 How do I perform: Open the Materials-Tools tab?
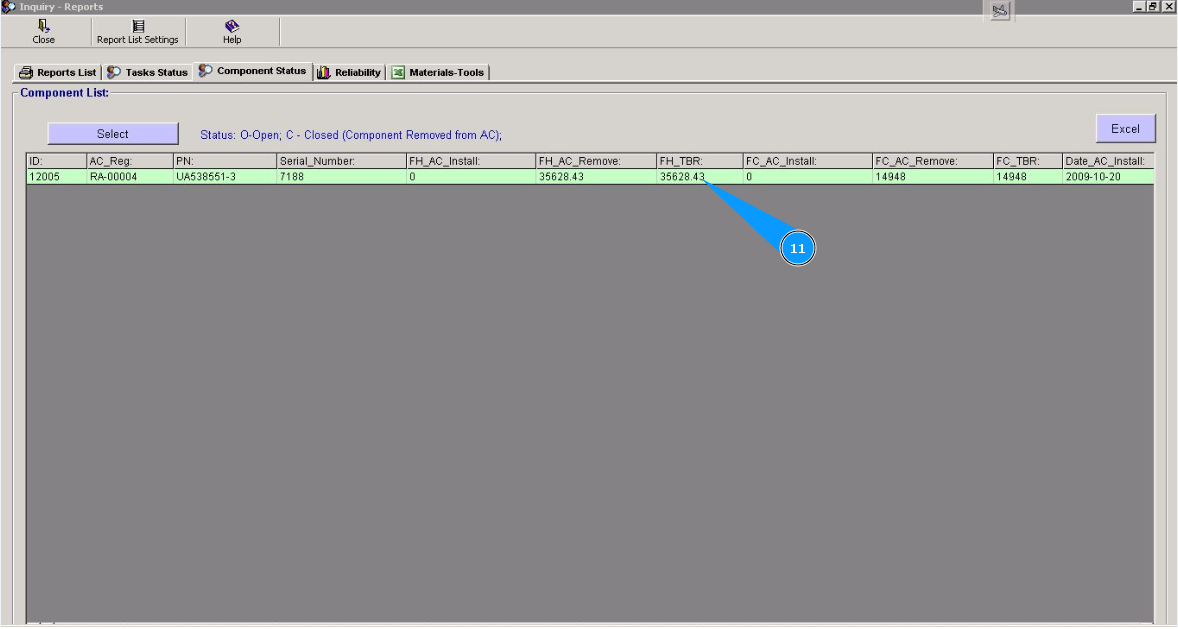point(439,72)
